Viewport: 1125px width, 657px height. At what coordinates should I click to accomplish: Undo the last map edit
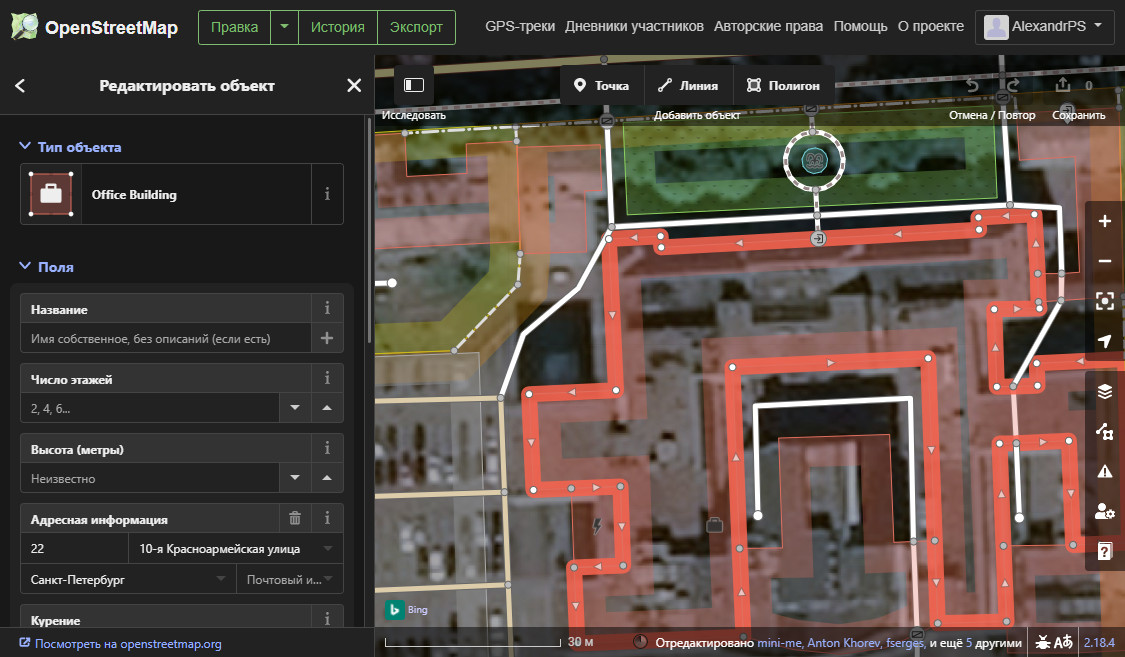click(x=971, y=86)
